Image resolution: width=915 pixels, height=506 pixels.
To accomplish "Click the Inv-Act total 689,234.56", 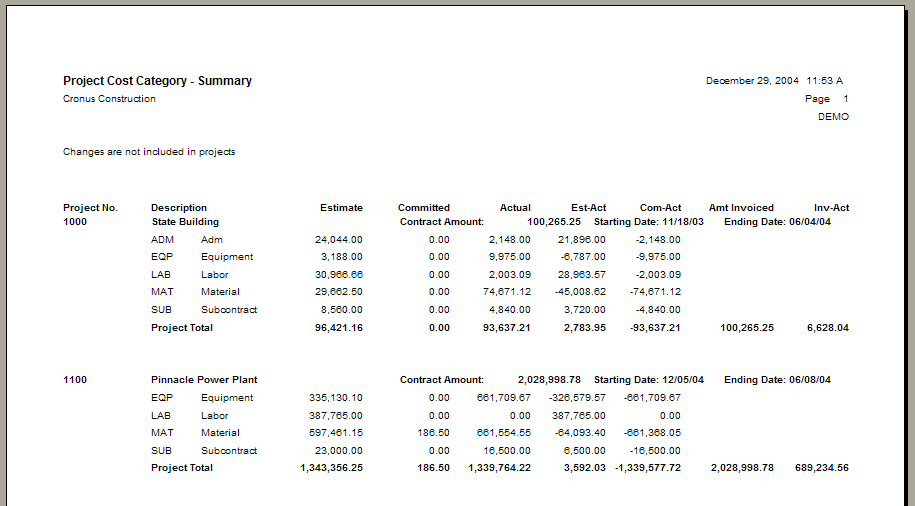I will (814, 468).
